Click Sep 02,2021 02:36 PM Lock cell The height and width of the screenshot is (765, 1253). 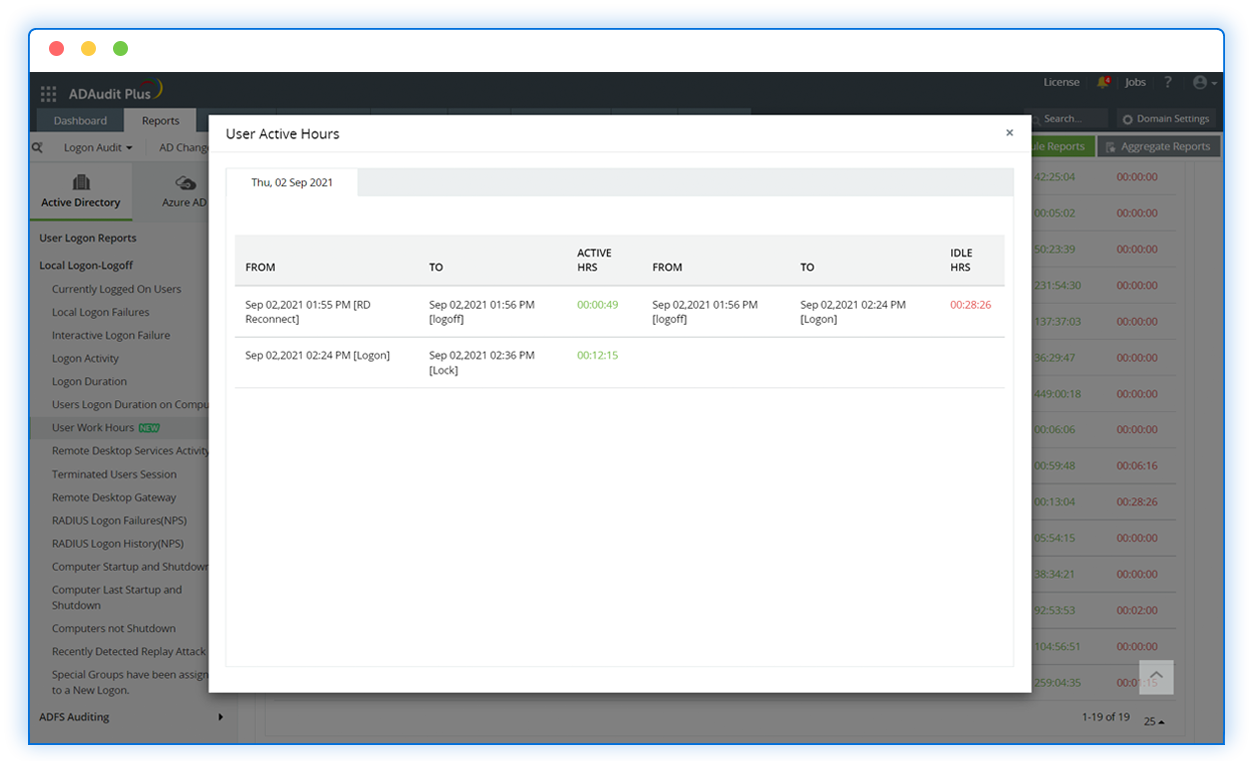coord(482,363)
